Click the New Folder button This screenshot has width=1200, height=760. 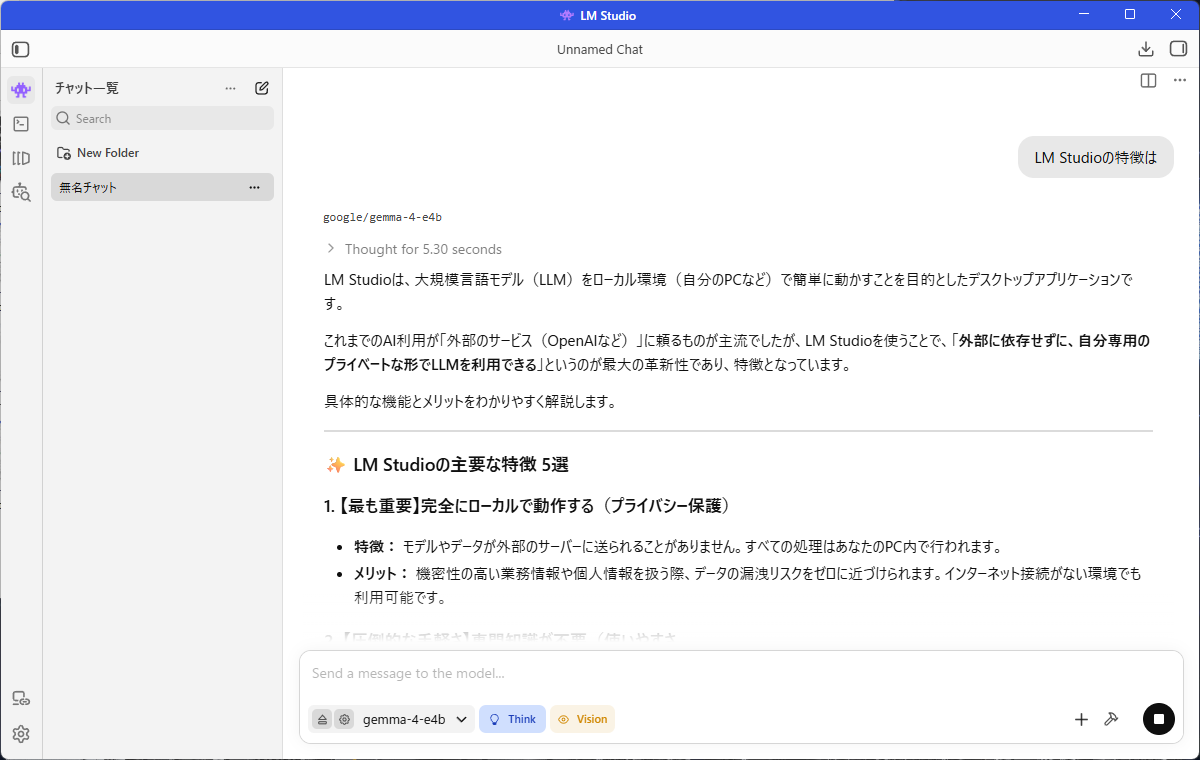point(98,153)
